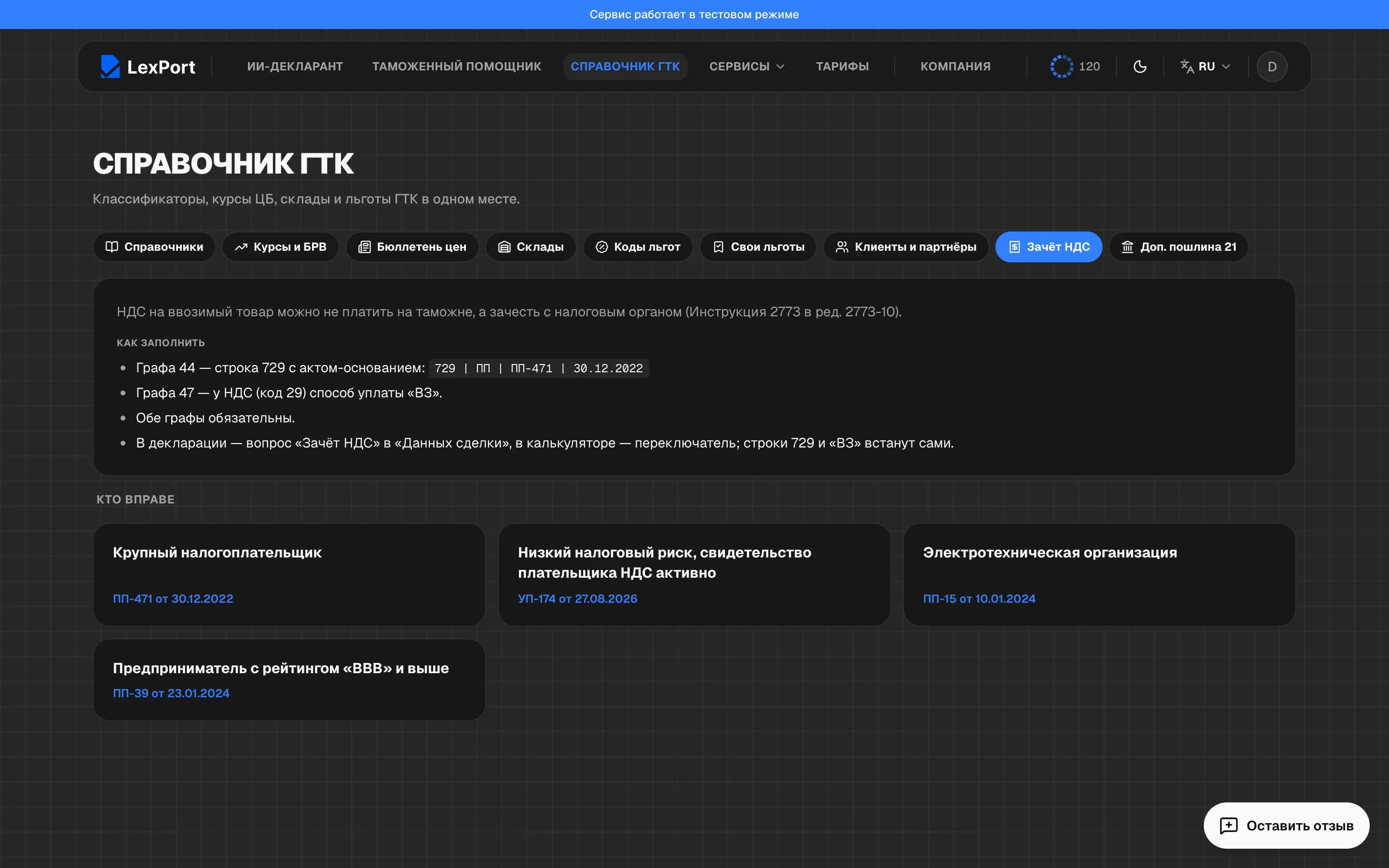Open Свои льготы tab label
1389x868 pixels.
[x=767, y=247]
